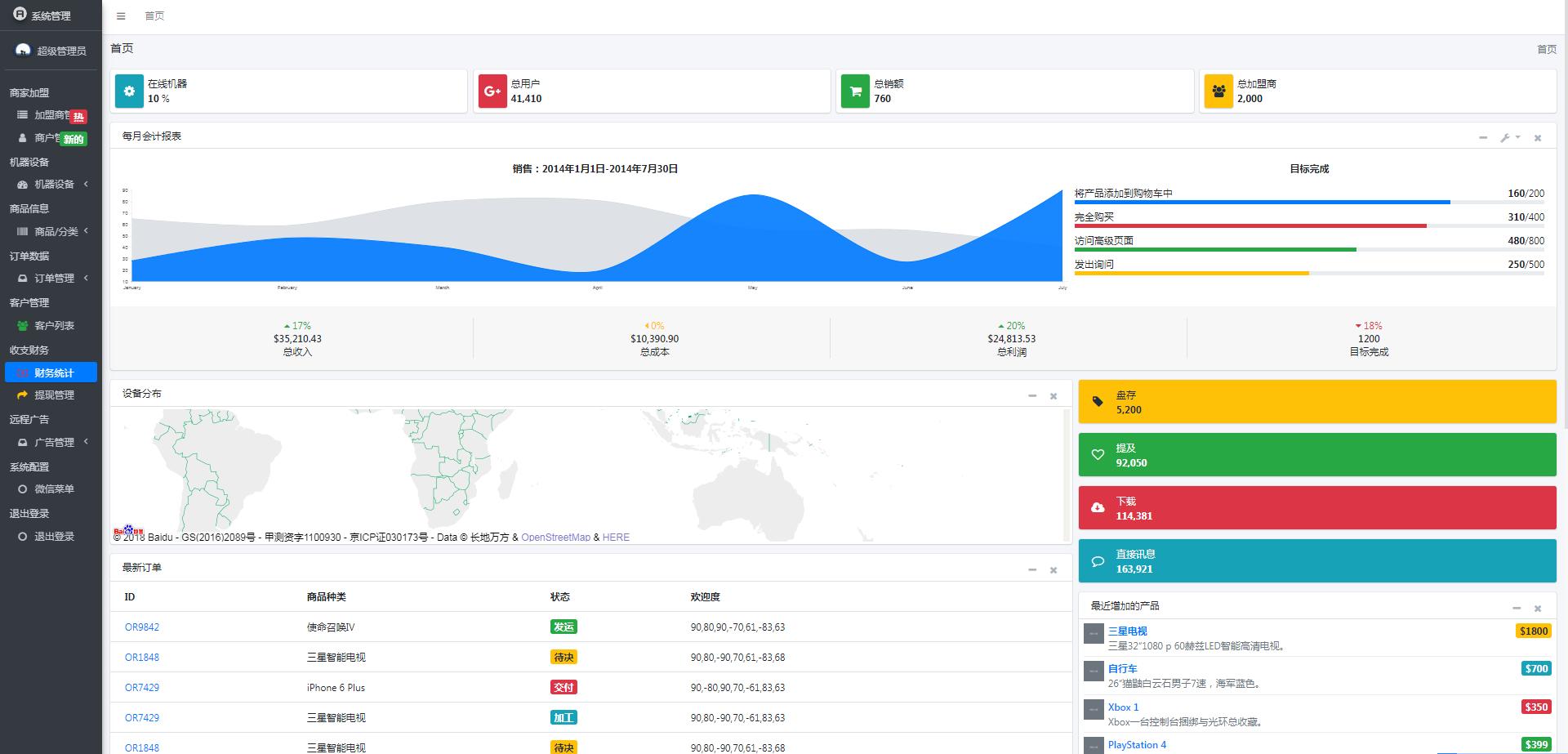Click the 交付 delivered status badge
This screenshot has height=754, width=1568.
click(x=563, y=688)
